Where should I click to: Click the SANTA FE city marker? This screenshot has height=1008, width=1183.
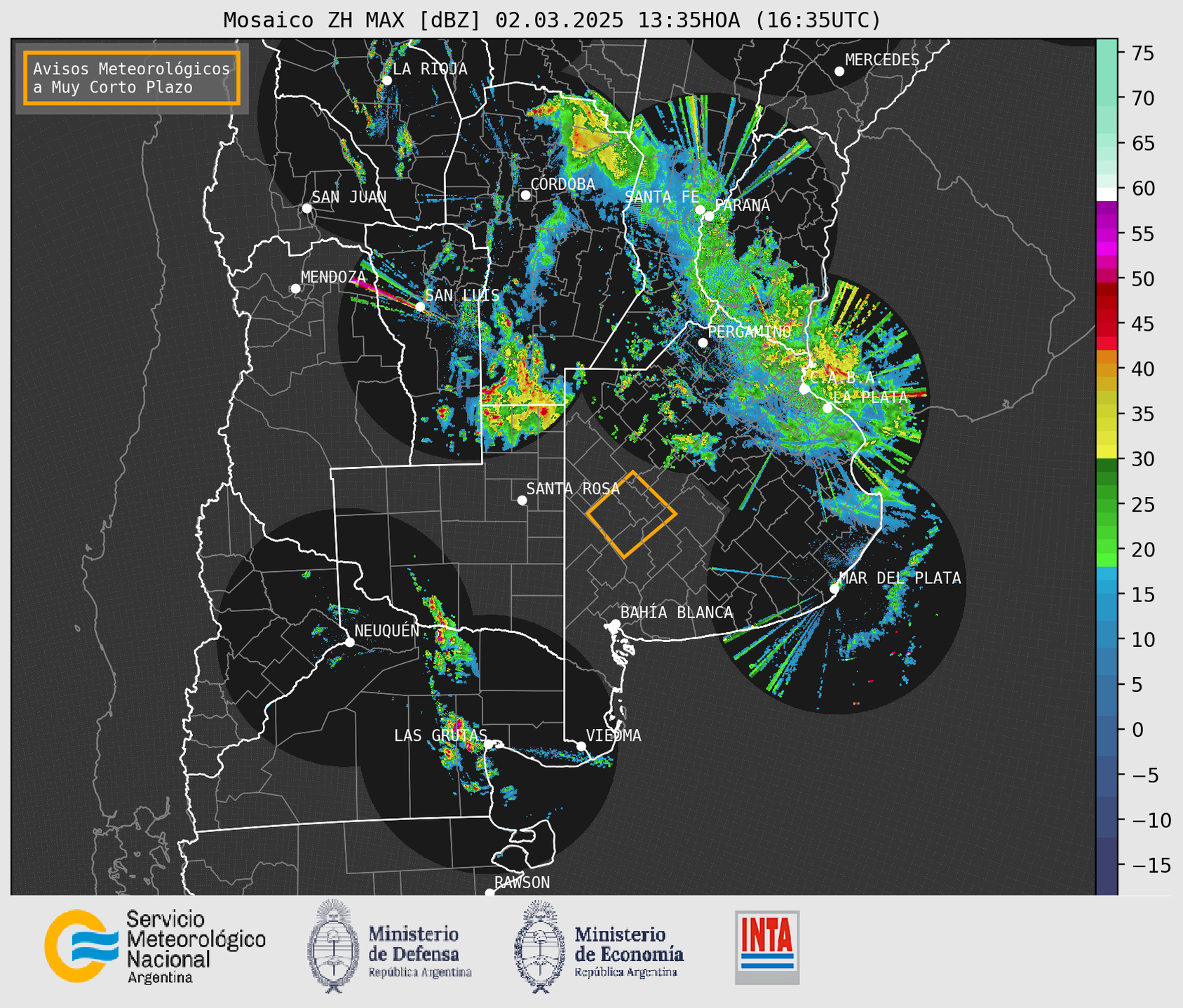coord(700,210)
